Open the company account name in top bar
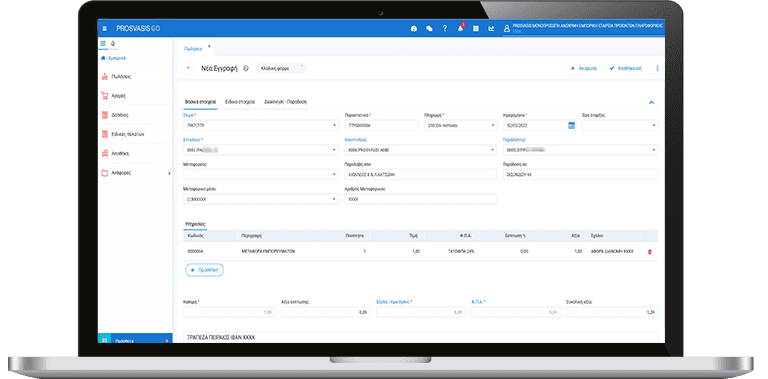 click(x=587, y=26)
